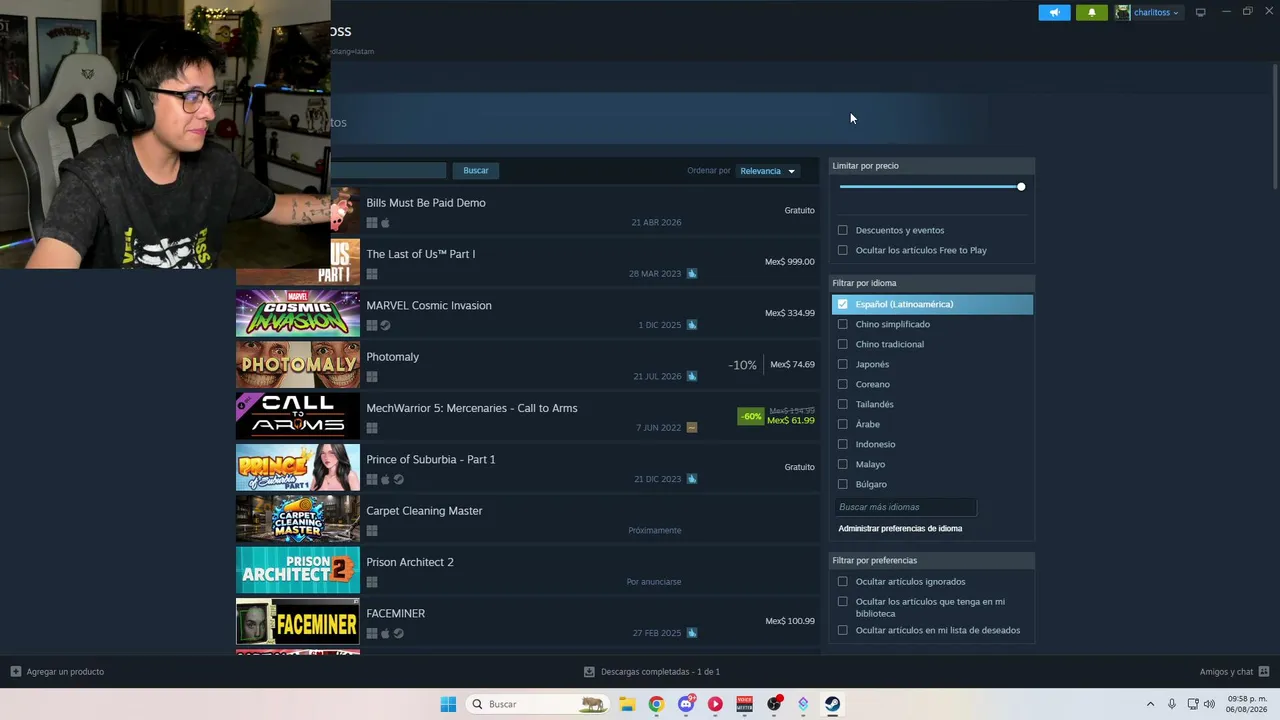Image resolution: width=1280 pixels, height=720 pixels.
Task: Click the -60% discount badge for MechWarrior 5
Action: click(751, 416)
